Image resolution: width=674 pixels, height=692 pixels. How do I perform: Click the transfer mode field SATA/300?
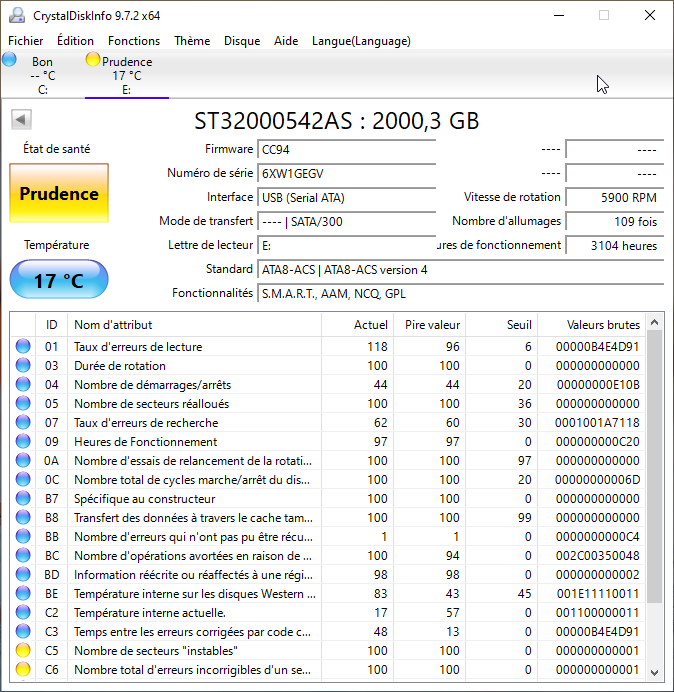point(346,221)
